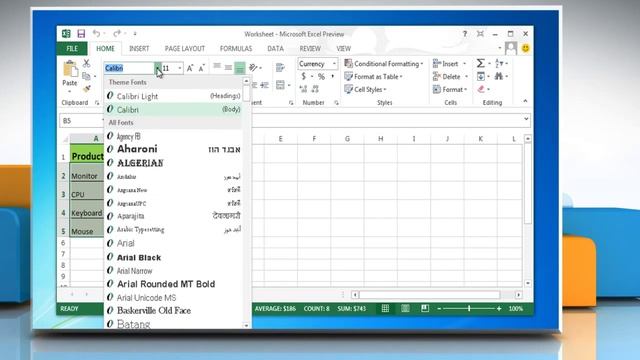640x360 pixels.
Task: Click the font list scrollbar down arrow
Action: coord(246,325)
